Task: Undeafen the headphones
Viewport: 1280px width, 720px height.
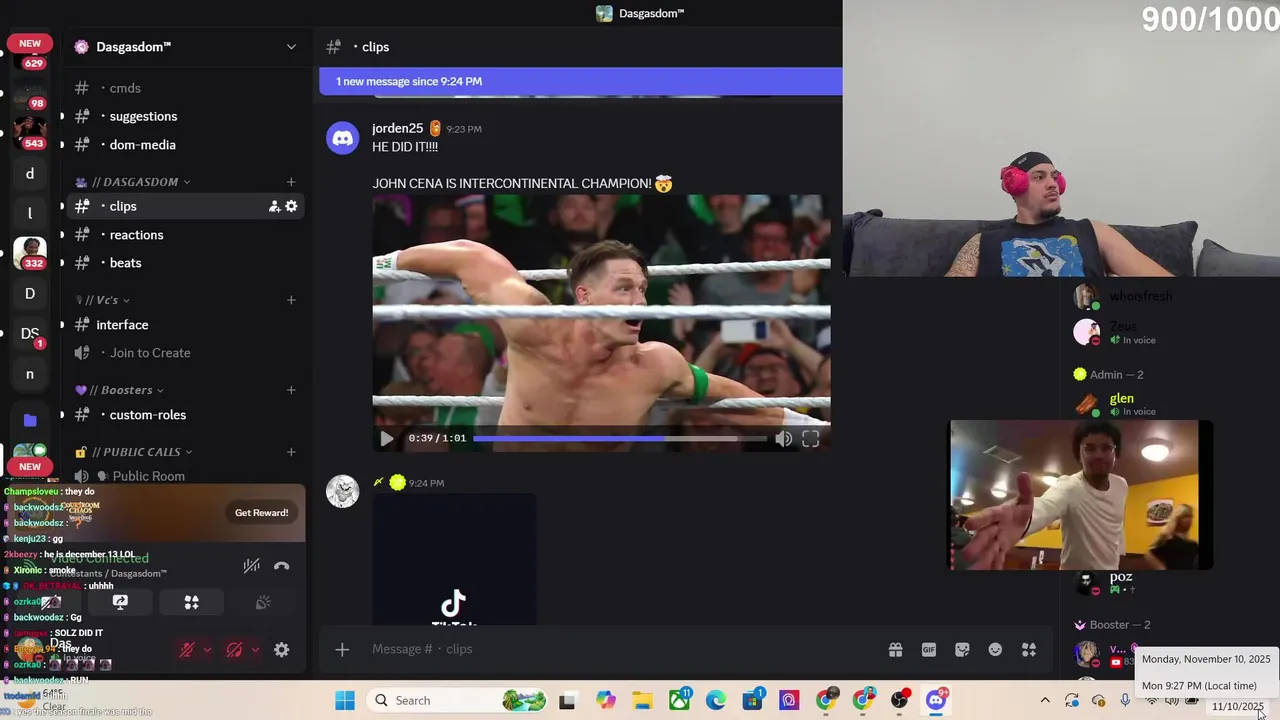Action: pyautogui.click(x=234, y=650)
